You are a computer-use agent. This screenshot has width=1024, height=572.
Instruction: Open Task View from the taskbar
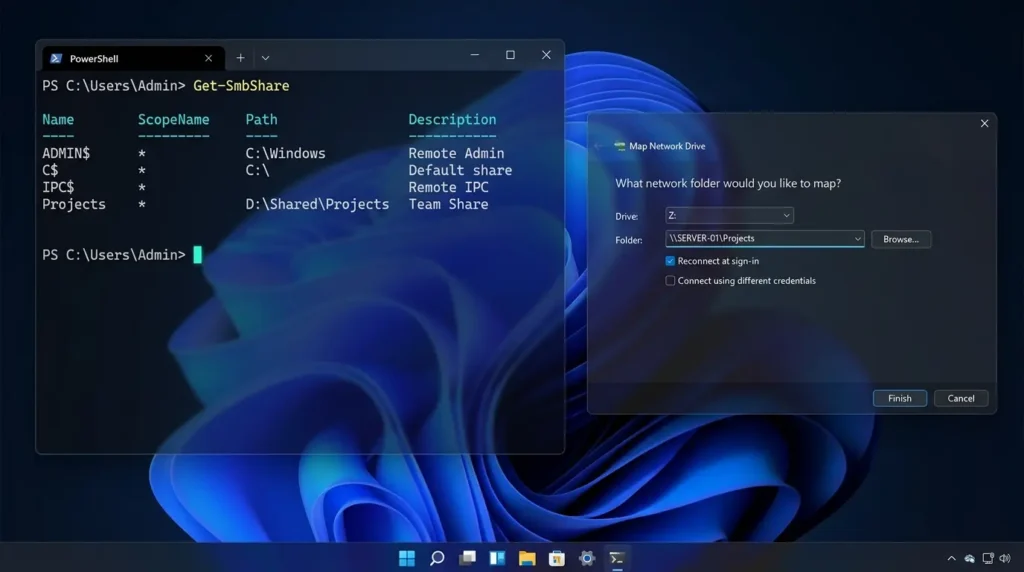pos(467,558)
